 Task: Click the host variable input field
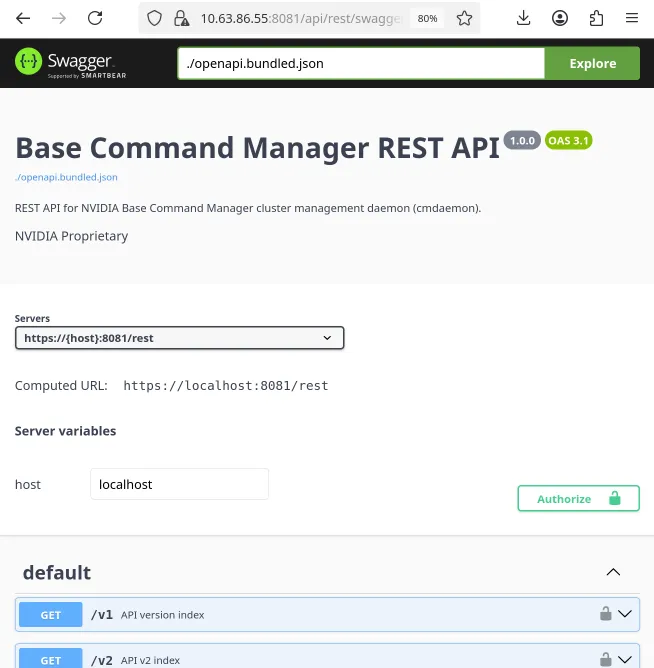pos(179,484)
